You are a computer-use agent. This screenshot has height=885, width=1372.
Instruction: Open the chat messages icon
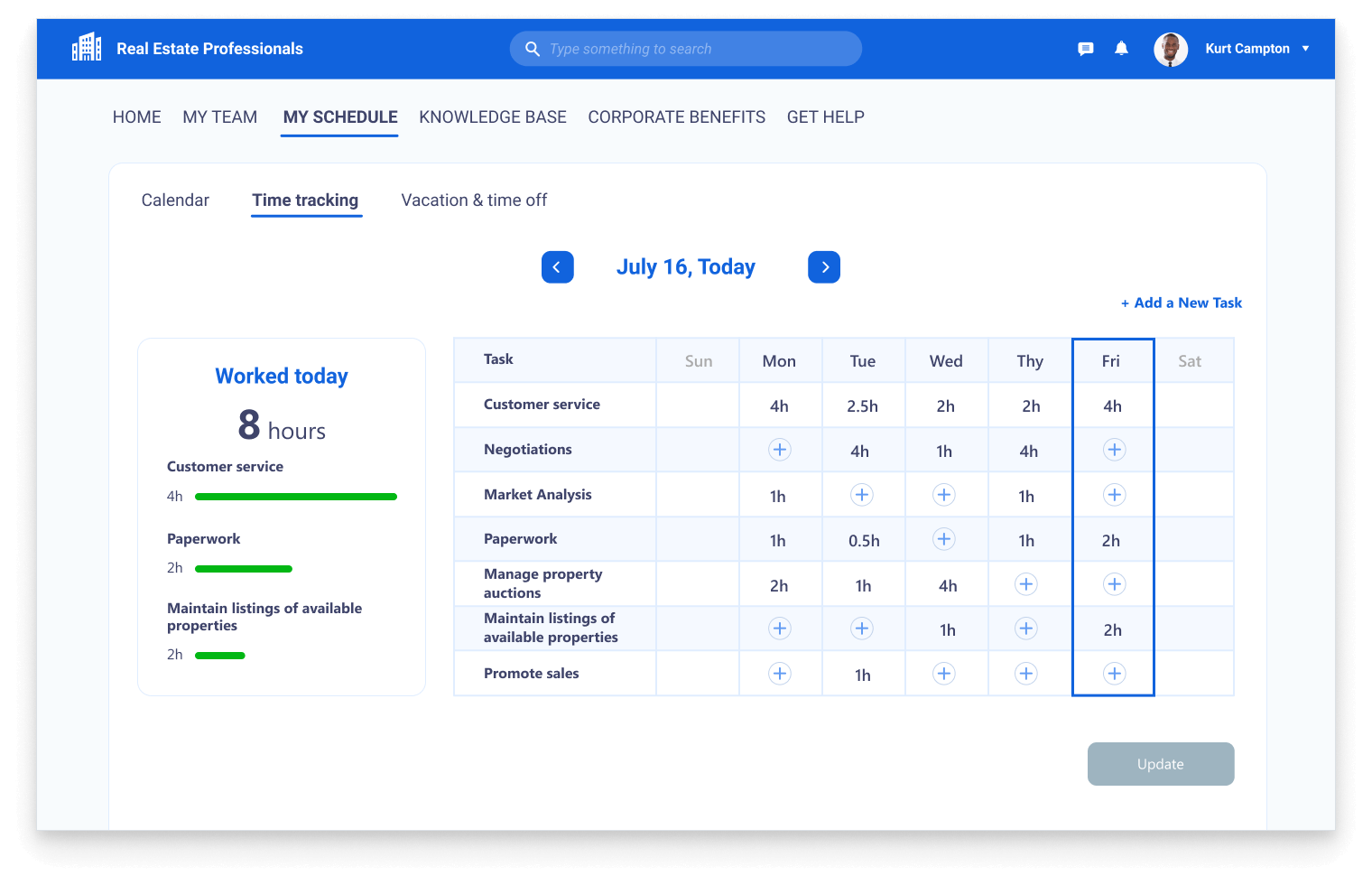tap(1086, 49)
